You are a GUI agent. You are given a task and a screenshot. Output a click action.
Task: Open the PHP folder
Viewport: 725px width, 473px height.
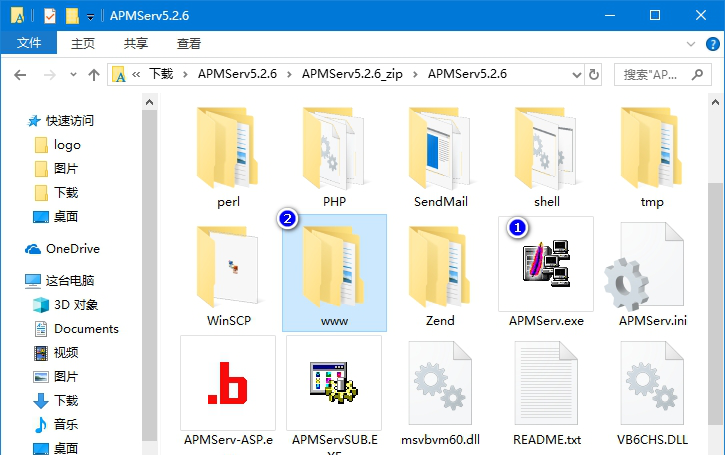(334, 157)
